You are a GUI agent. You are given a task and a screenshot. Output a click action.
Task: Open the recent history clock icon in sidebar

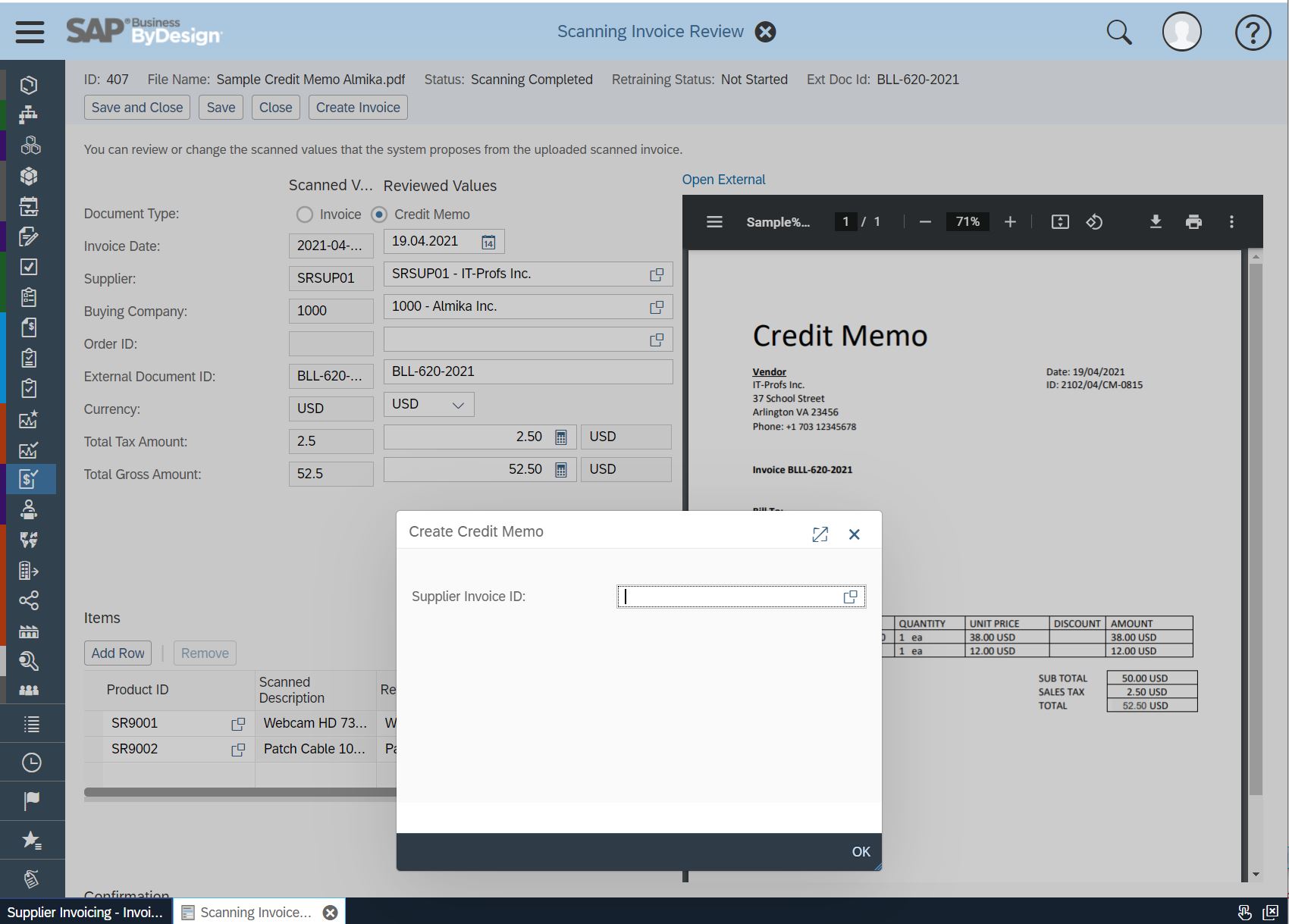[x=31, y=763]
